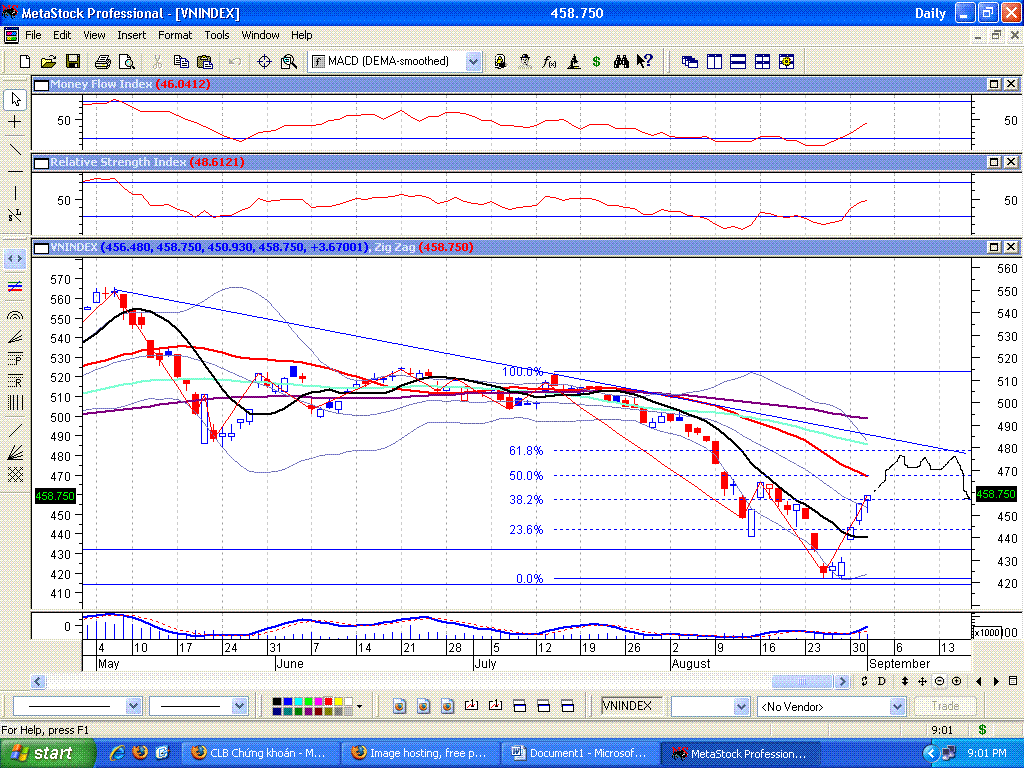This screenshot has width=1024, height=768.
Task: Click the zoom out minus circle
Action: (939, 681)
